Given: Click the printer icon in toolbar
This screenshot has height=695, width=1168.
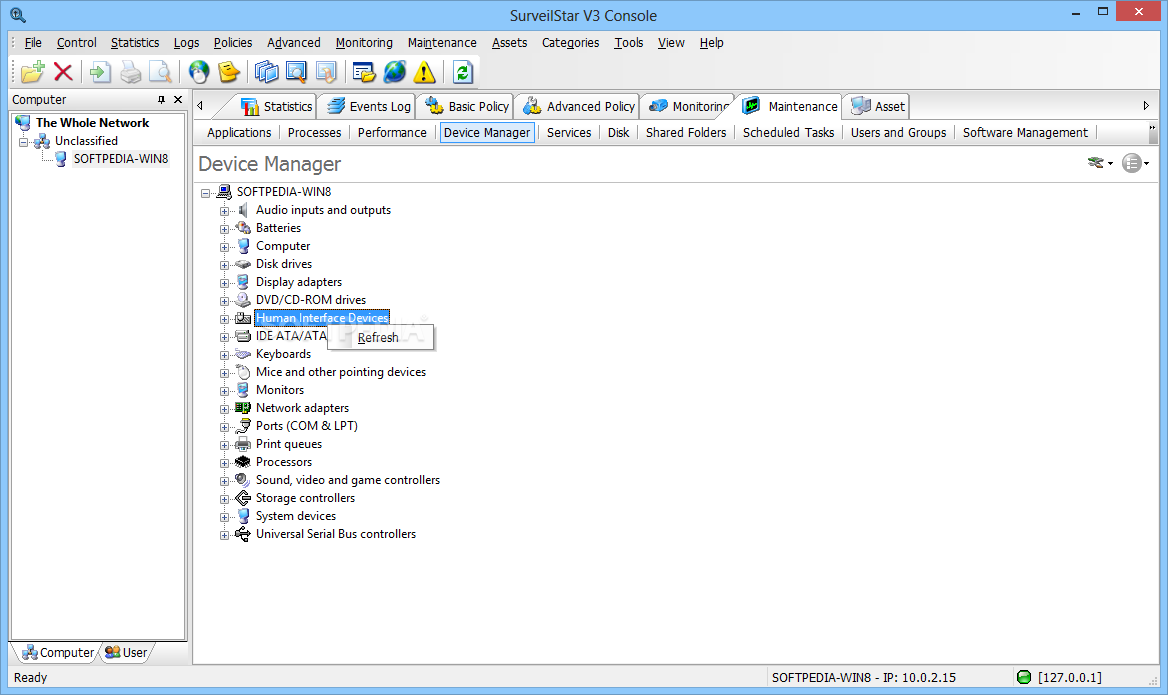Looking at the screenshot, I should (130, 72).
